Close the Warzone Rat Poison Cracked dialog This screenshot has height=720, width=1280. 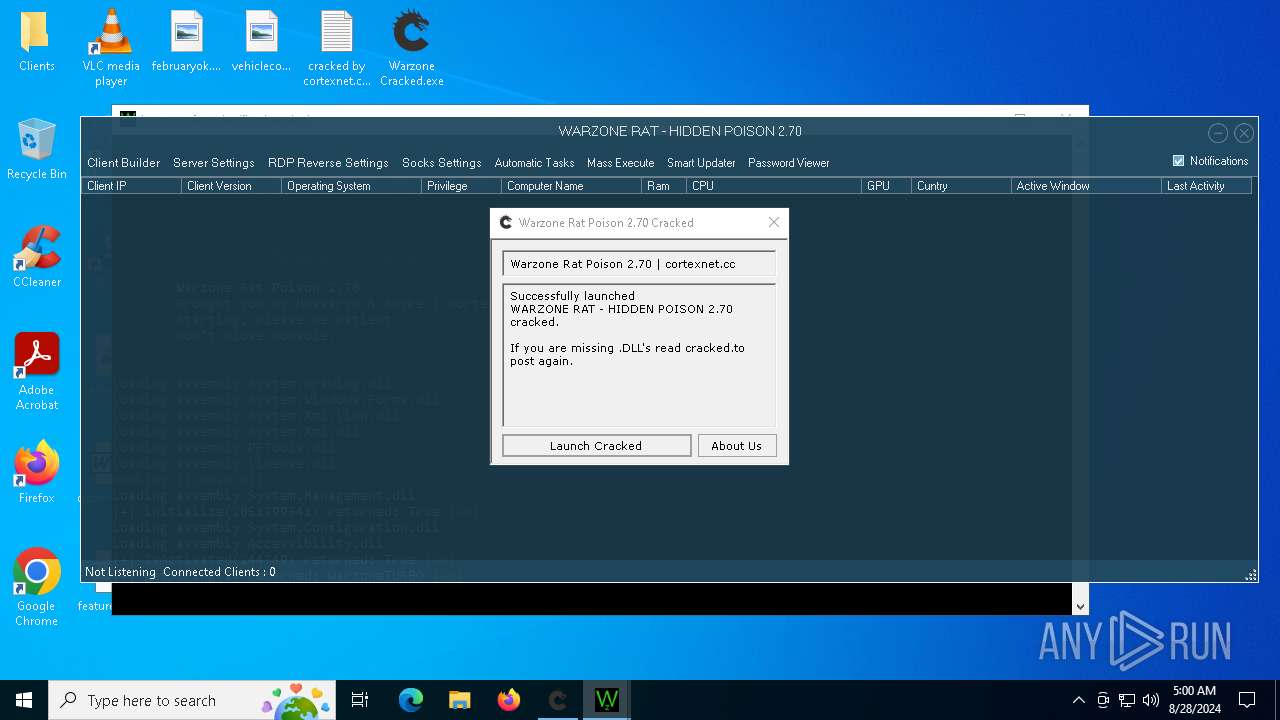tap(773, 222)
